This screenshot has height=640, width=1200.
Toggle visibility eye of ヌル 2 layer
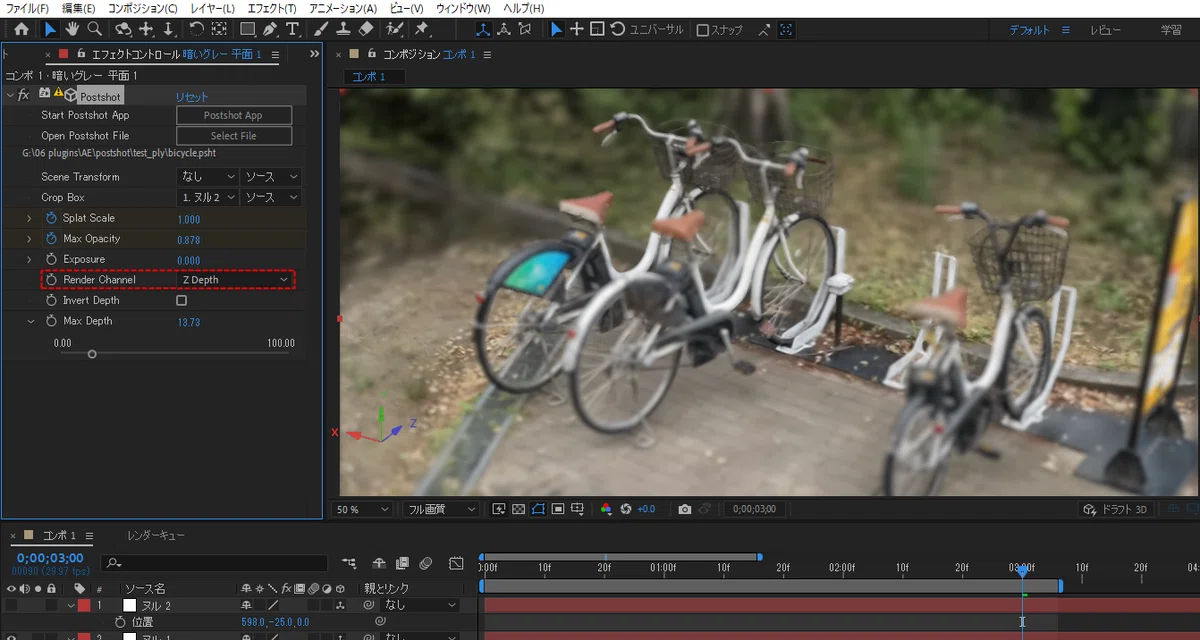coord(12,605)
